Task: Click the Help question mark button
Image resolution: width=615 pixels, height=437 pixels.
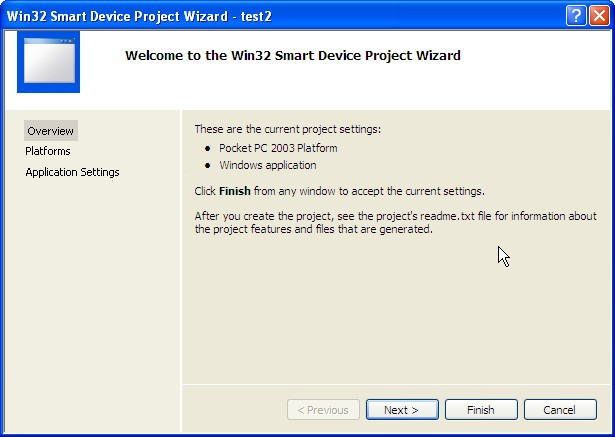Action: coord(575,14)
